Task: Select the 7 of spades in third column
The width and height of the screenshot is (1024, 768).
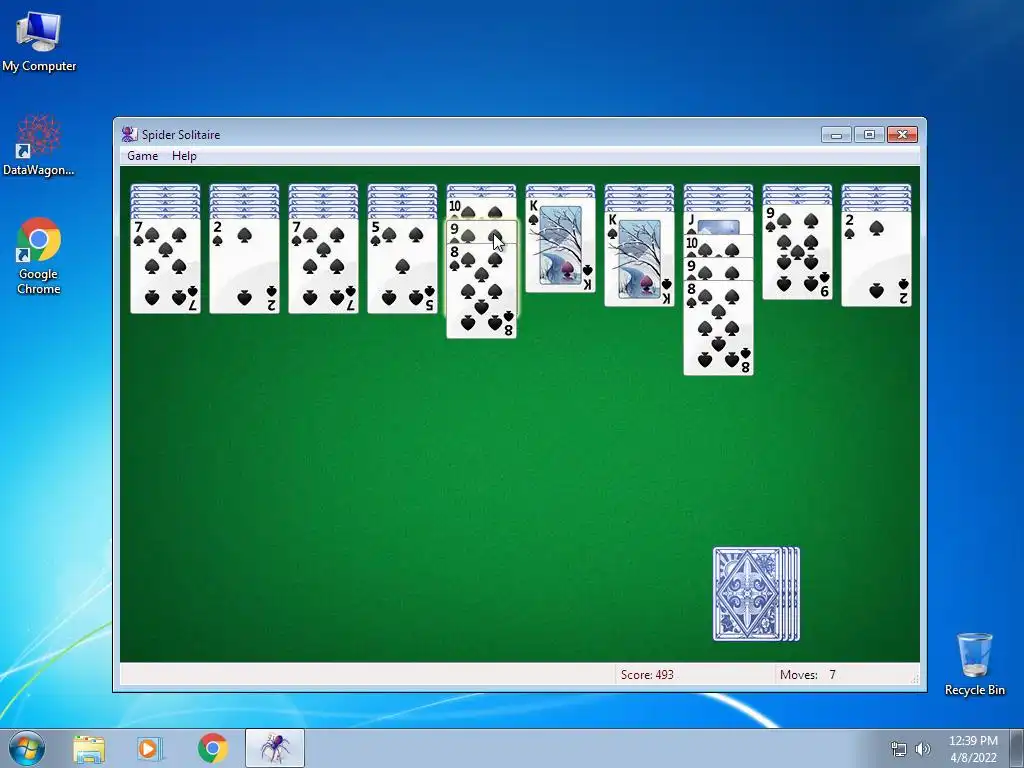Action: (323, 266)
